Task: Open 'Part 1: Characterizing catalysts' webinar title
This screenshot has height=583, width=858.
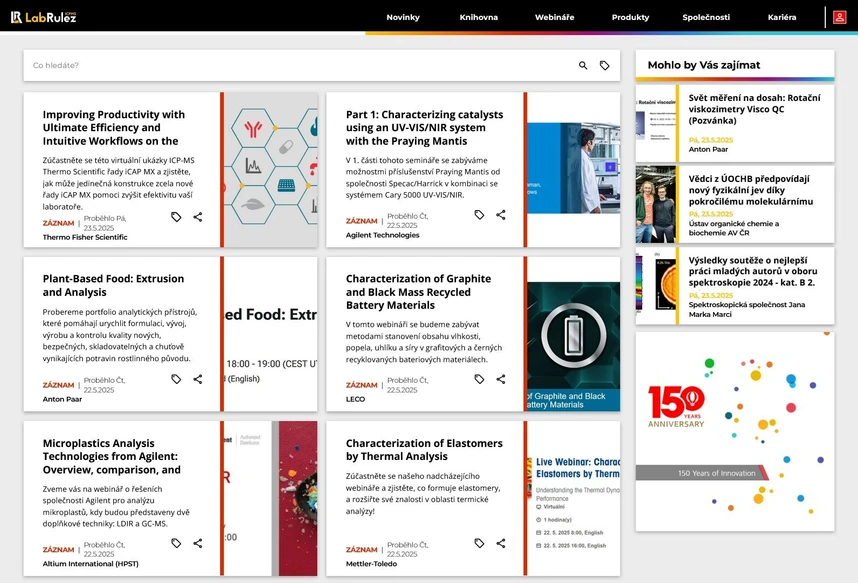Action: click(x=424, y=128)
